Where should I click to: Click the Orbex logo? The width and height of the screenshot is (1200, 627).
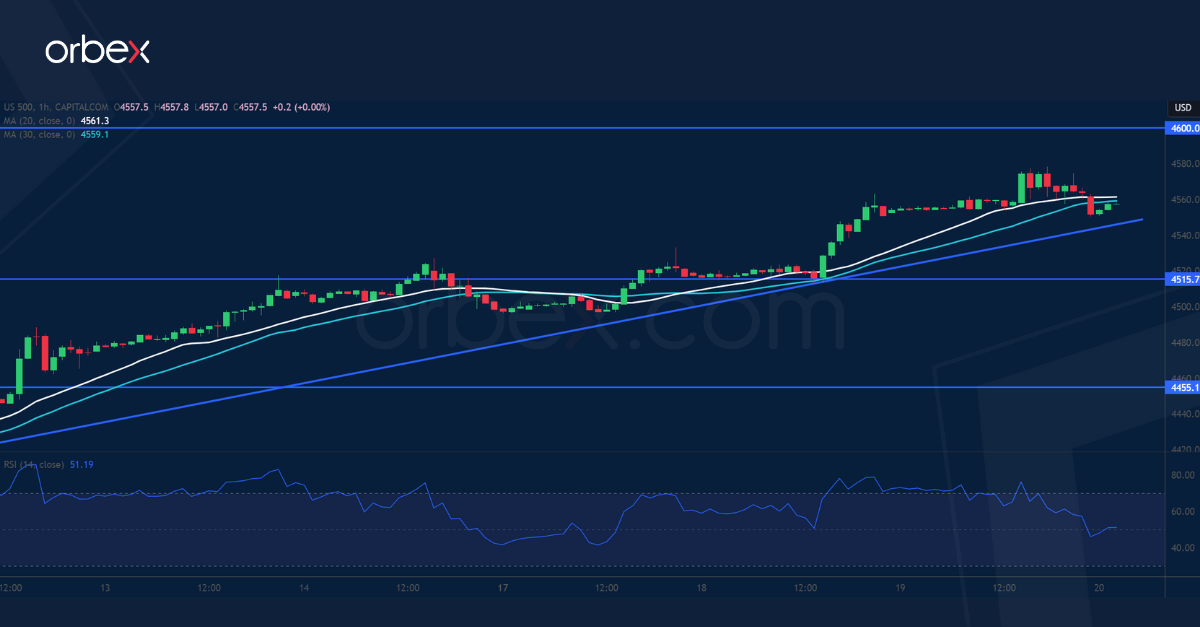(97, 50)
